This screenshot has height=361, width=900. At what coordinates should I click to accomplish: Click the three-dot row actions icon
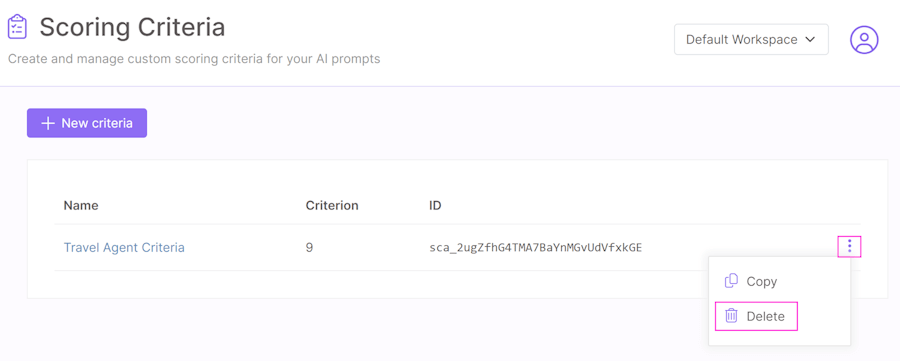point(849,247)
